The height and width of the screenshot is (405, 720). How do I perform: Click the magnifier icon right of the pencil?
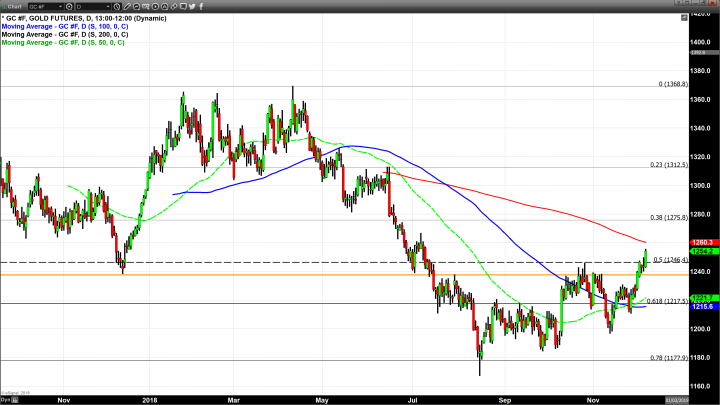136,6
